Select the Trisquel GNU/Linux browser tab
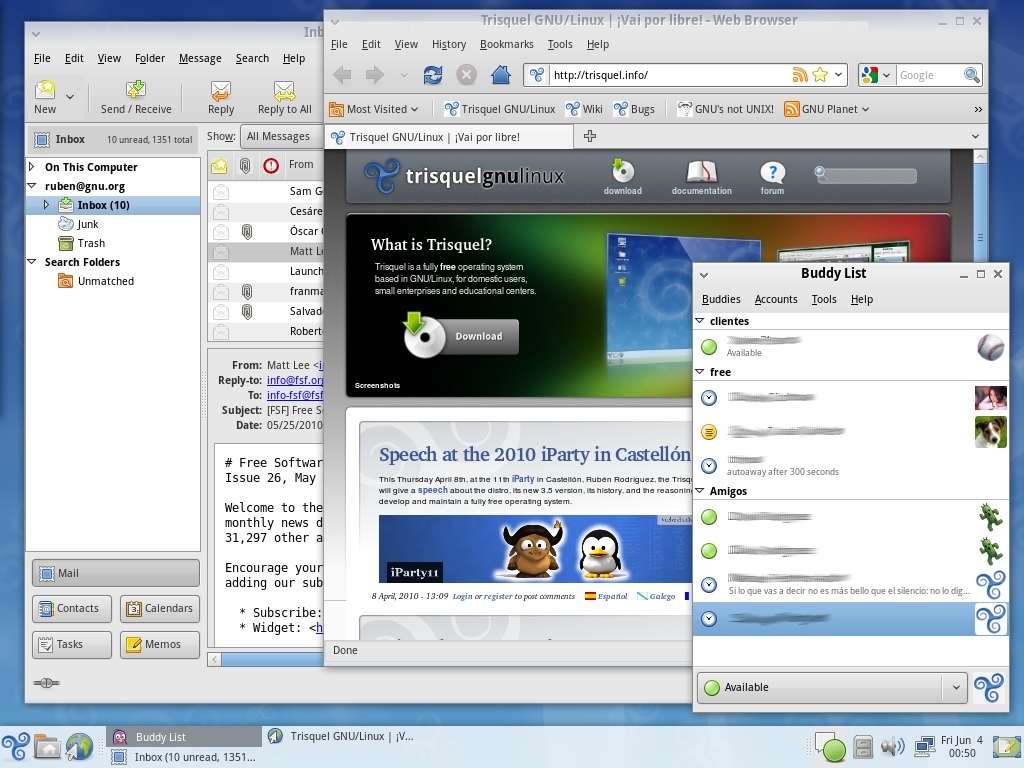This screenshot has width=1024, height=768. pyautogui.click(x=449, y=137)
